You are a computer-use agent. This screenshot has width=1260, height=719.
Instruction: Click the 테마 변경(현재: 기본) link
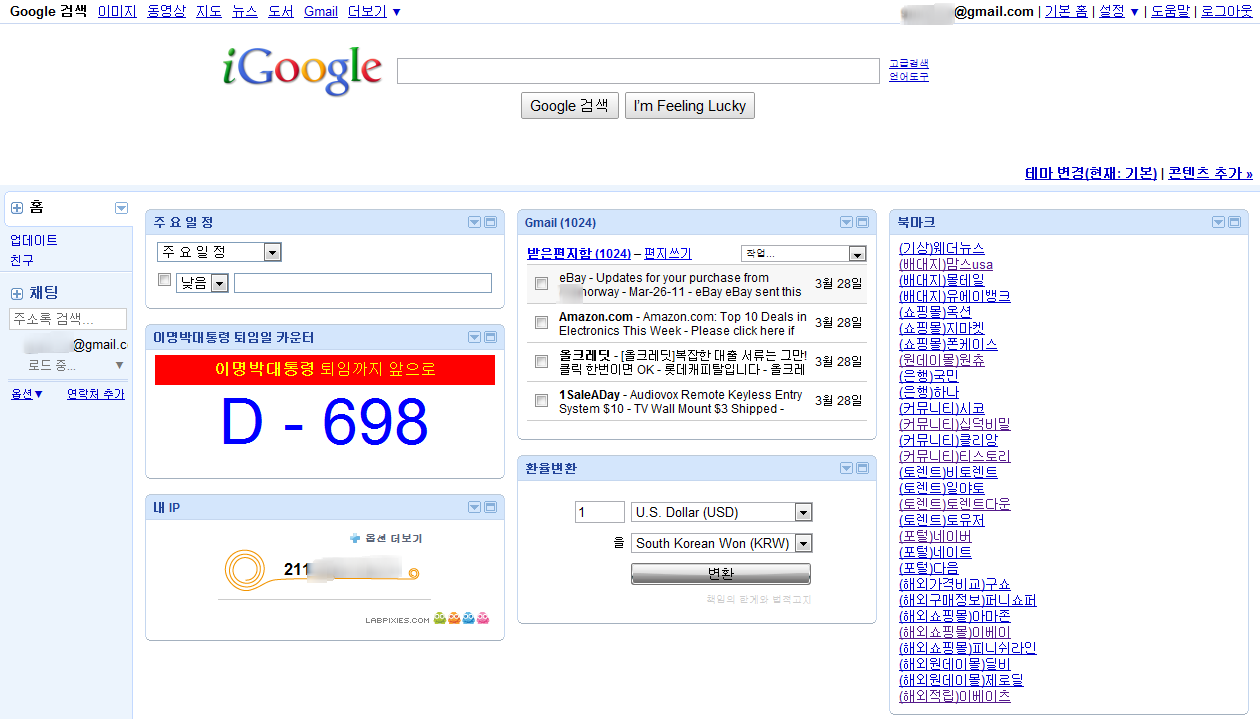point(1091,173)
